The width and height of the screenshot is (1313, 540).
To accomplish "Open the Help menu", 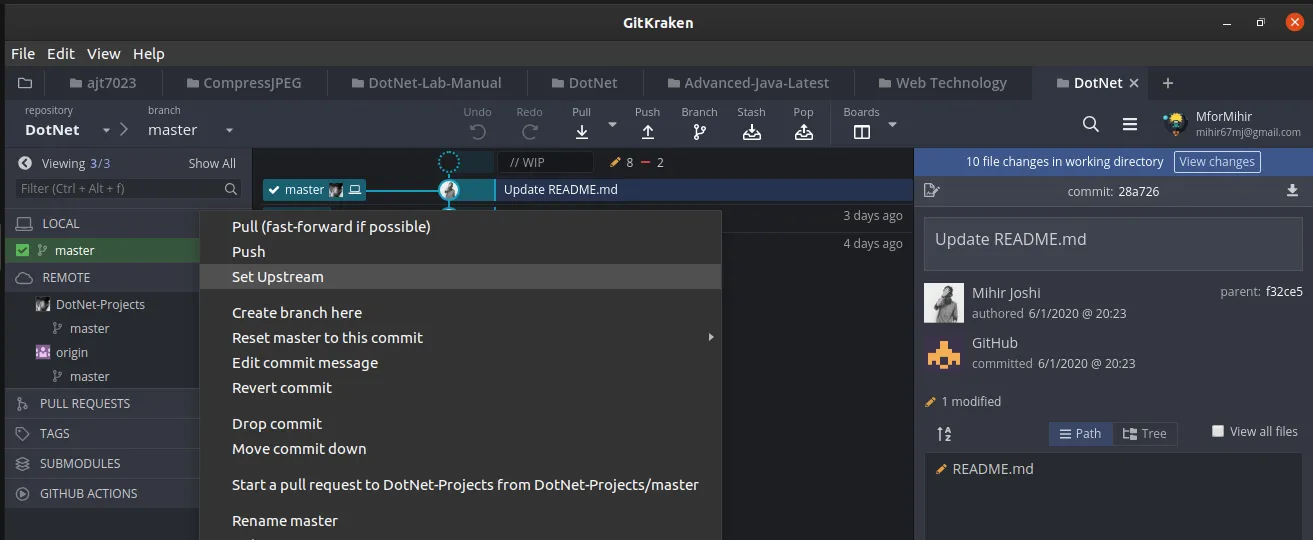I will [x=149, y=53].
